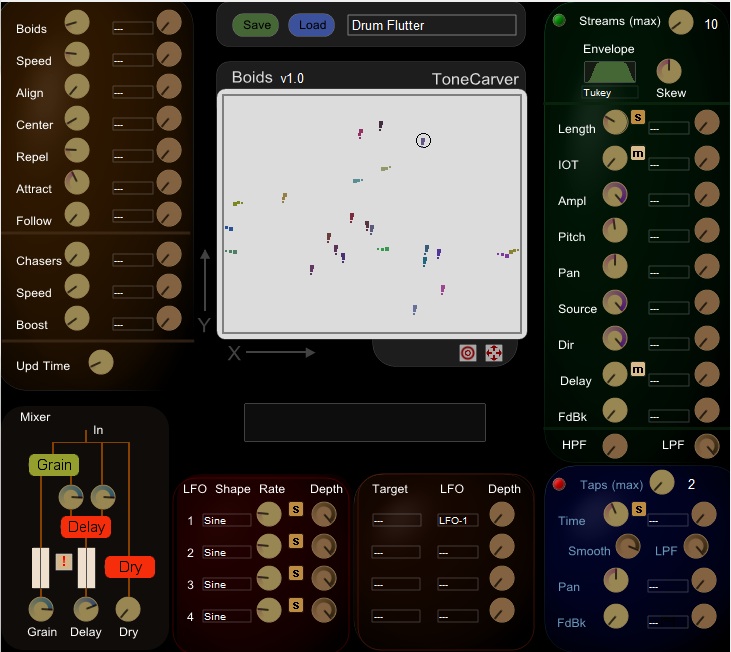Click the Center knob

(77, 118)
